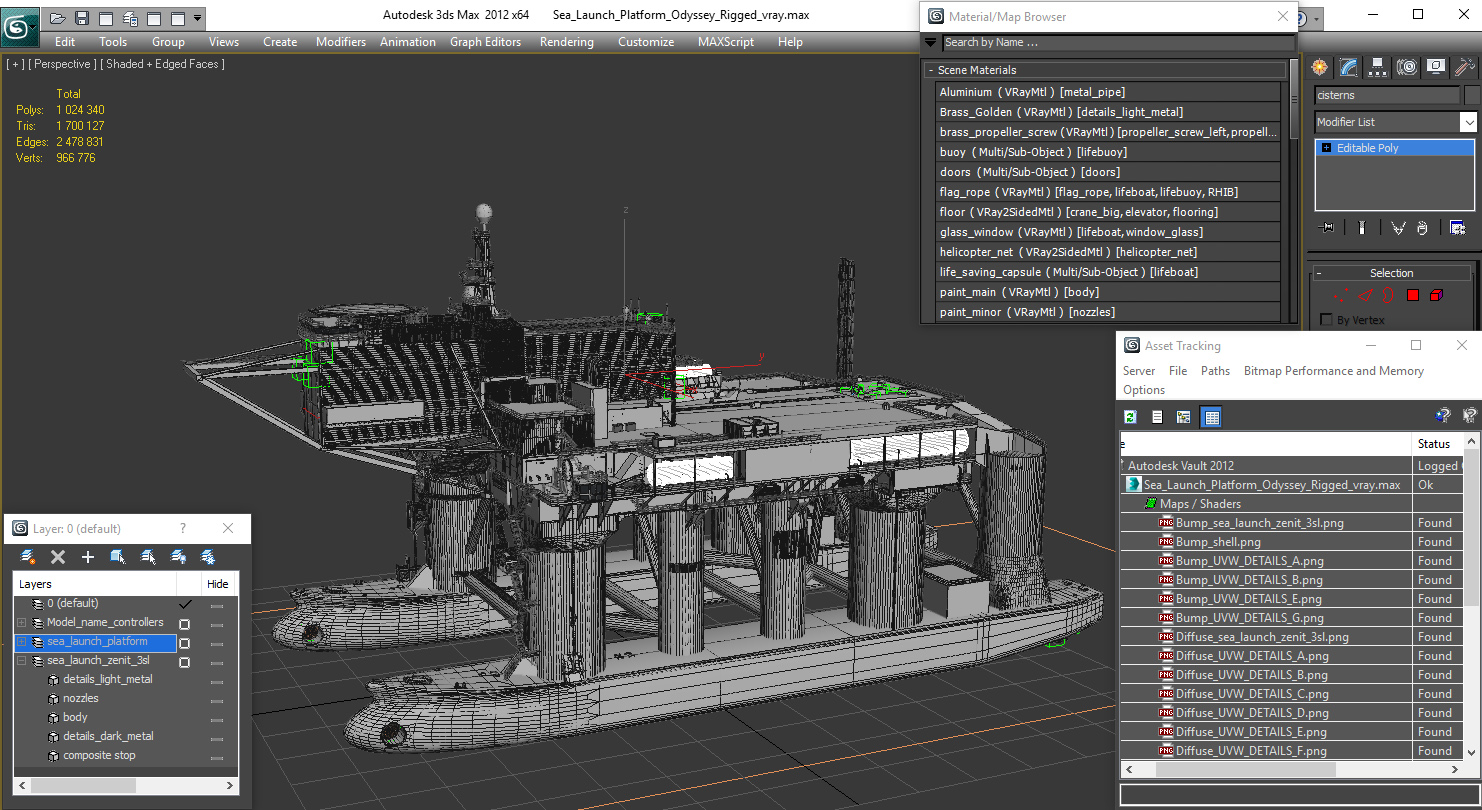Screen dimensions: 1482x810
Task: Toggle Hide column for details_light_metal object
Action: 217,680
